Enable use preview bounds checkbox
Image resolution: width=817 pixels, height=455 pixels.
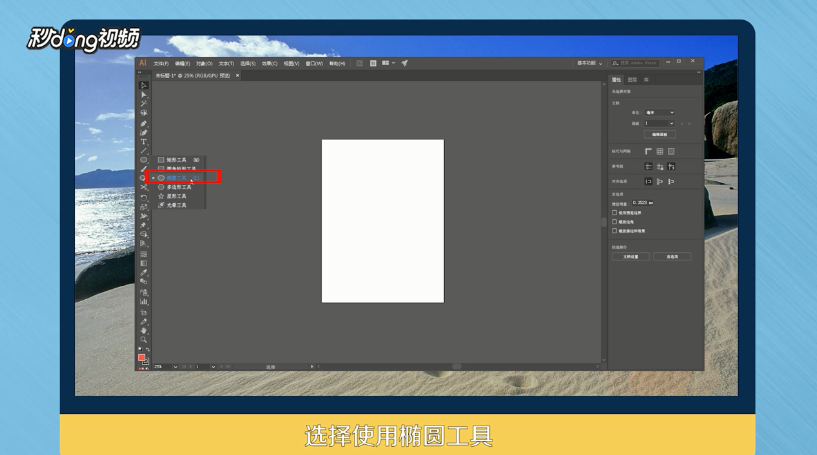tap(614, 213)
